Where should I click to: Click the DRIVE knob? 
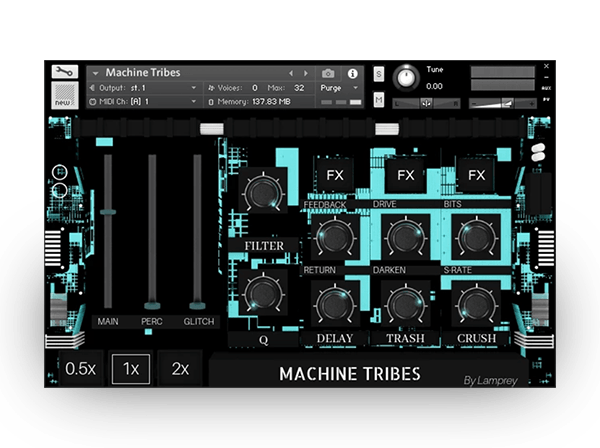[406, 237]
